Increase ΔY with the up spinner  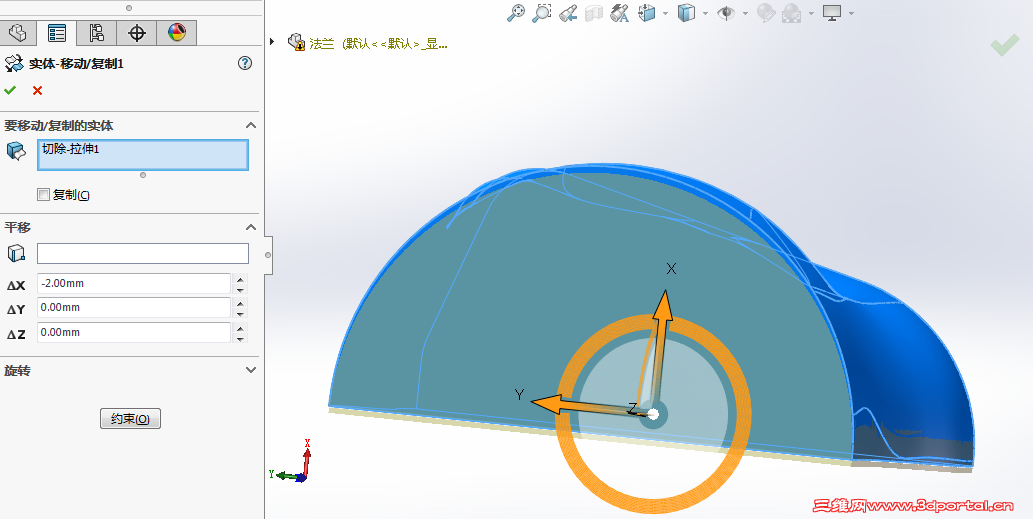pos(240,303)
